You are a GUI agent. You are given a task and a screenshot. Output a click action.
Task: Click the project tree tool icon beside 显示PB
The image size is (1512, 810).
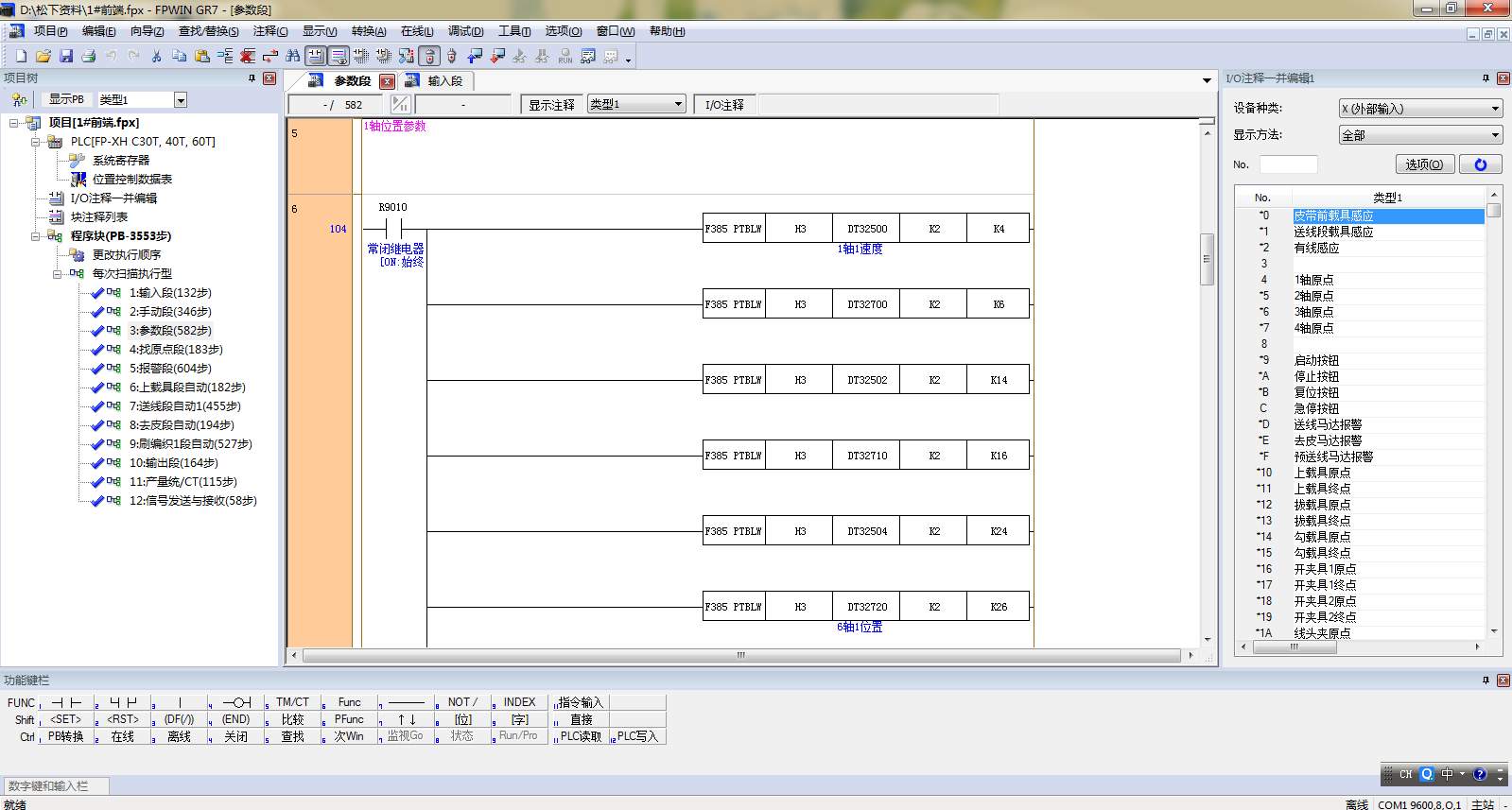pyautogui.click(x=19, y=99)
